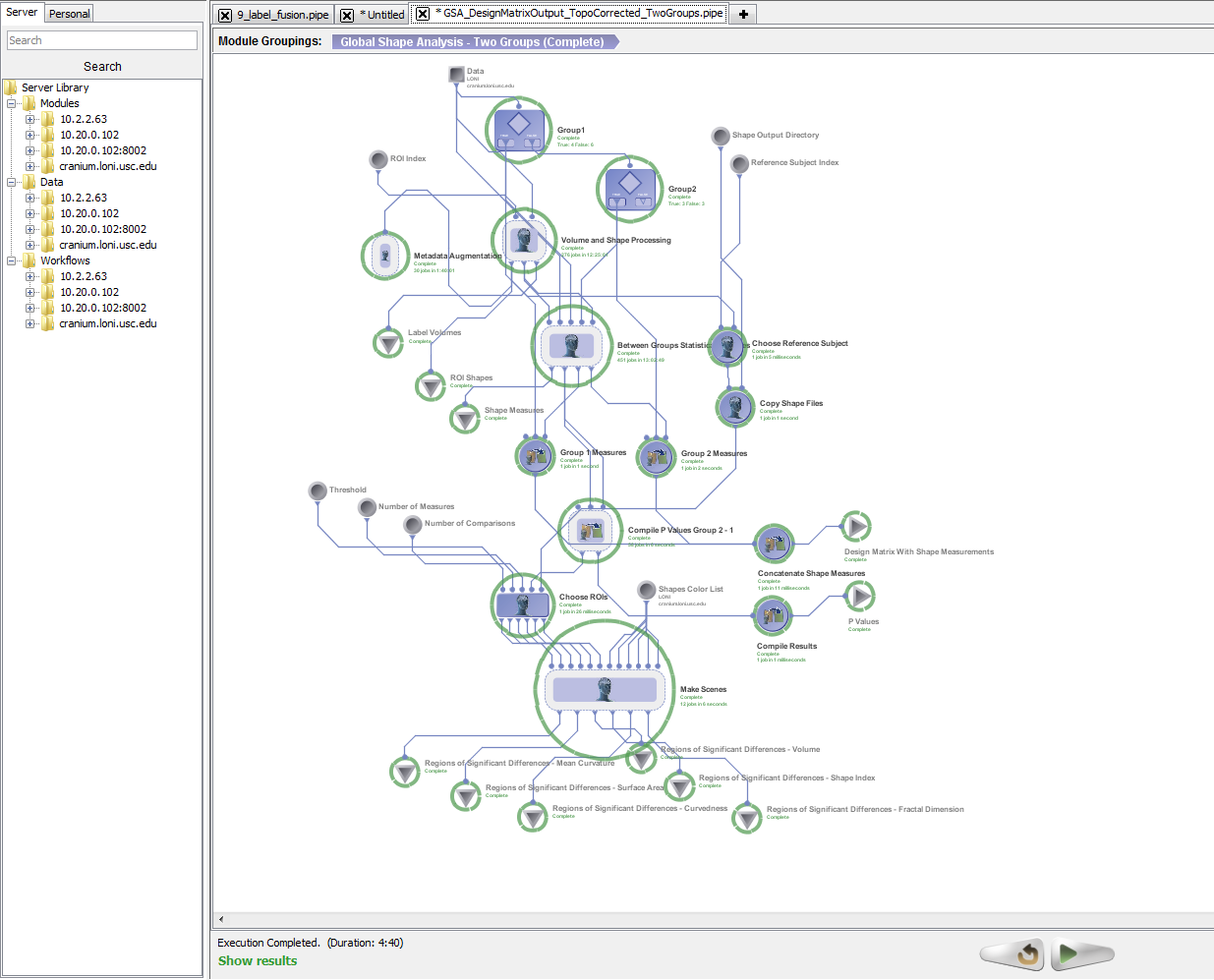Screen dimensions: 1214x980
Task: Select the Make Scenes module node
Action: pos(605,689)
